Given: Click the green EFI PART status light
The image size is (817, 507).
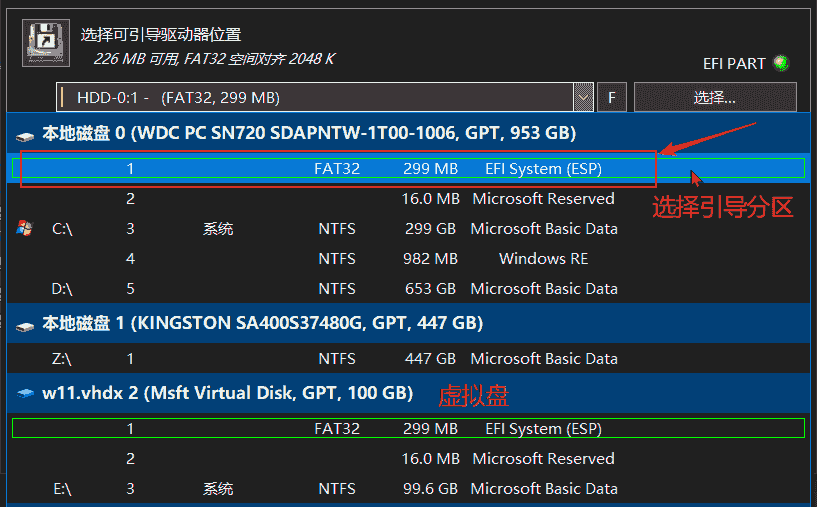Looking at the screenshot, I should pos(780,63).
